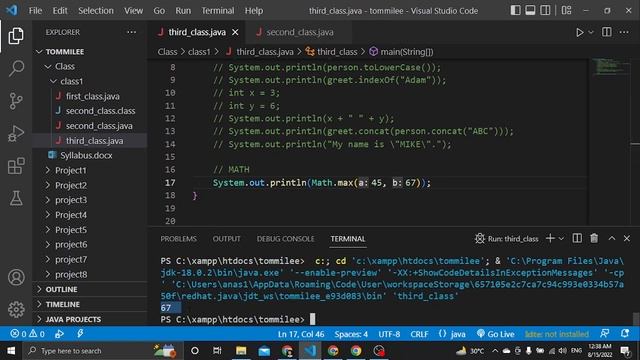This screenshot has width=640, height=360.
Task: Collapse the Class folder
Action: coord(60,66)
